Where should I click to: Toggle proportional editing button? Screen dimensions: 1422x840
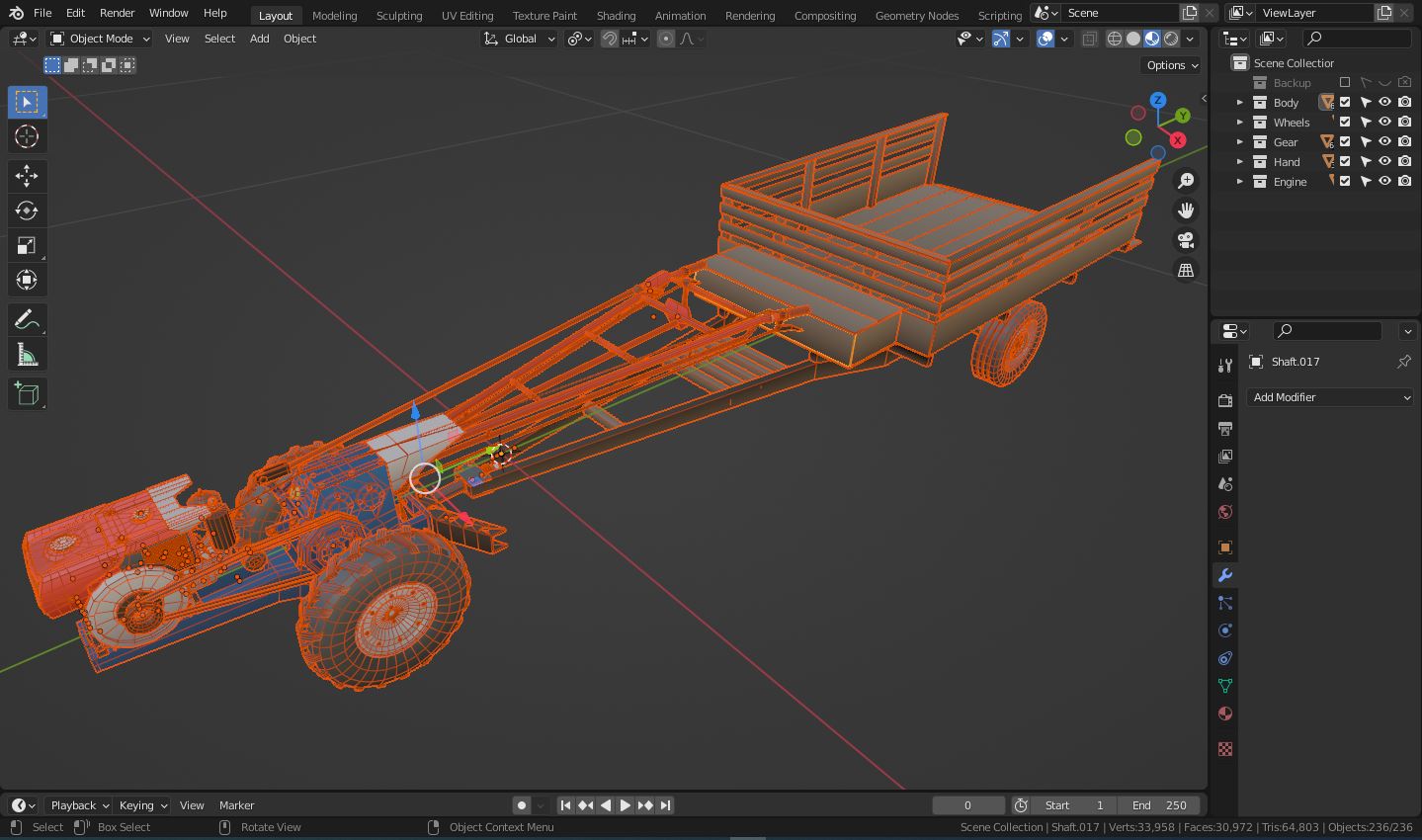(x=666, y=39)
